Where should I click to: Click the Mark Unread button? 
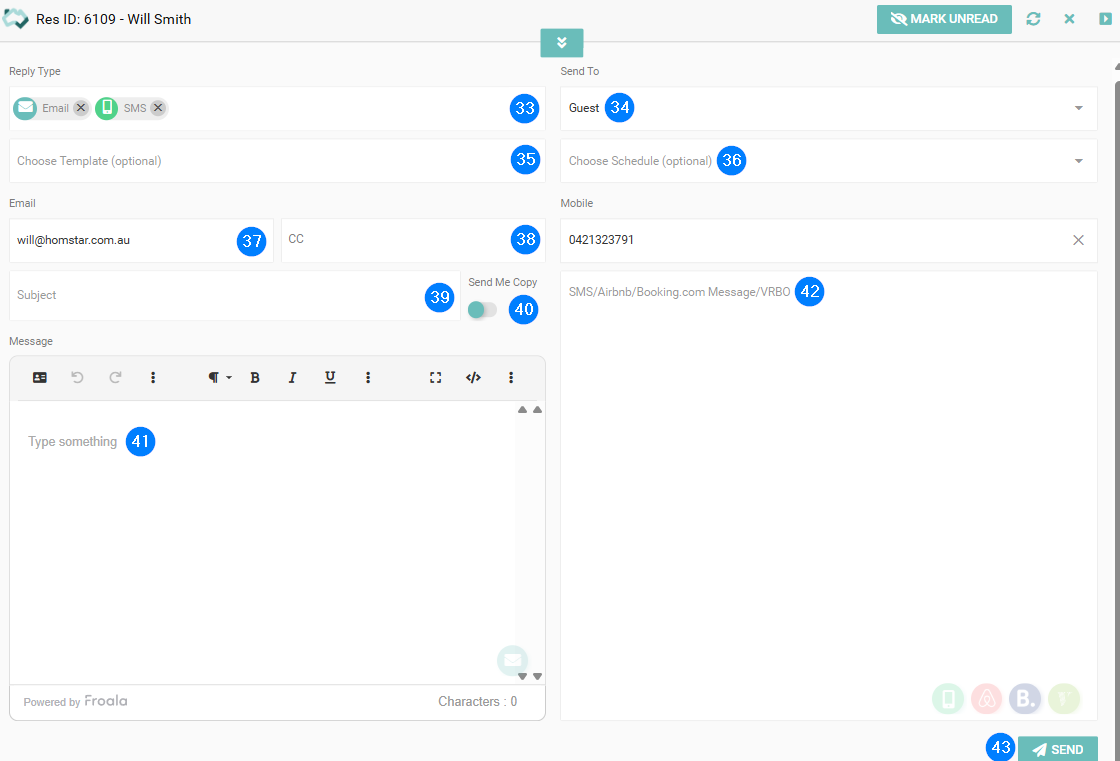[x=944, y=19]
